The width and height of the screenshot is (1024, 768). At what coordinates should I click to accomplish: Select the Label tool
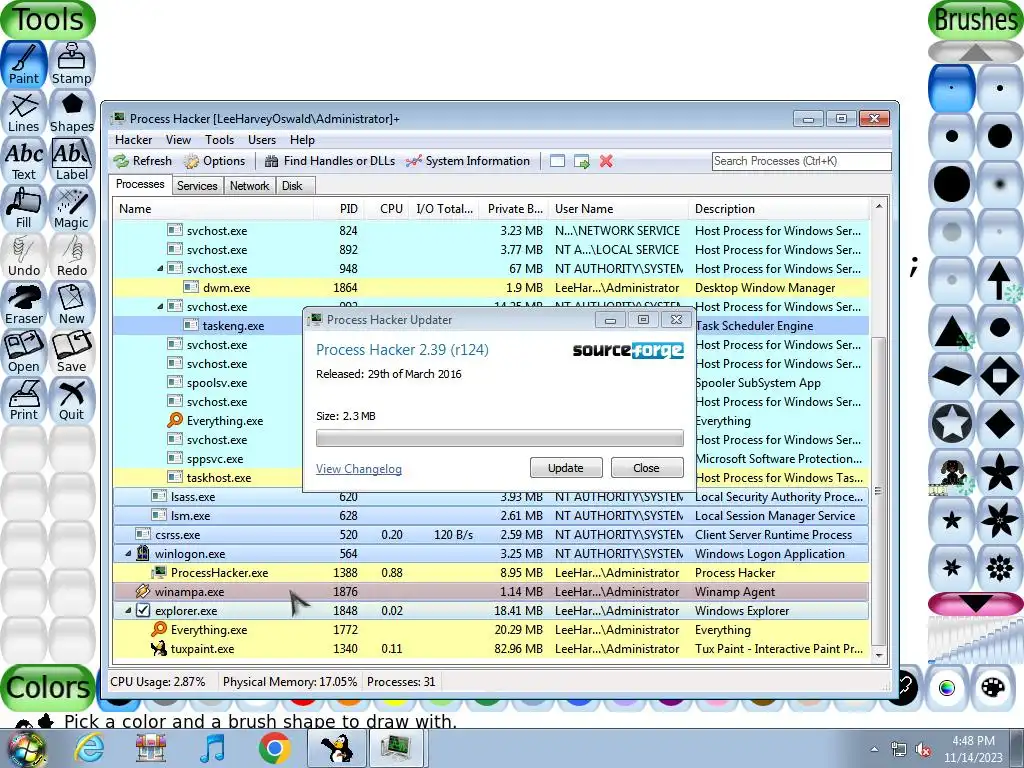72,160
